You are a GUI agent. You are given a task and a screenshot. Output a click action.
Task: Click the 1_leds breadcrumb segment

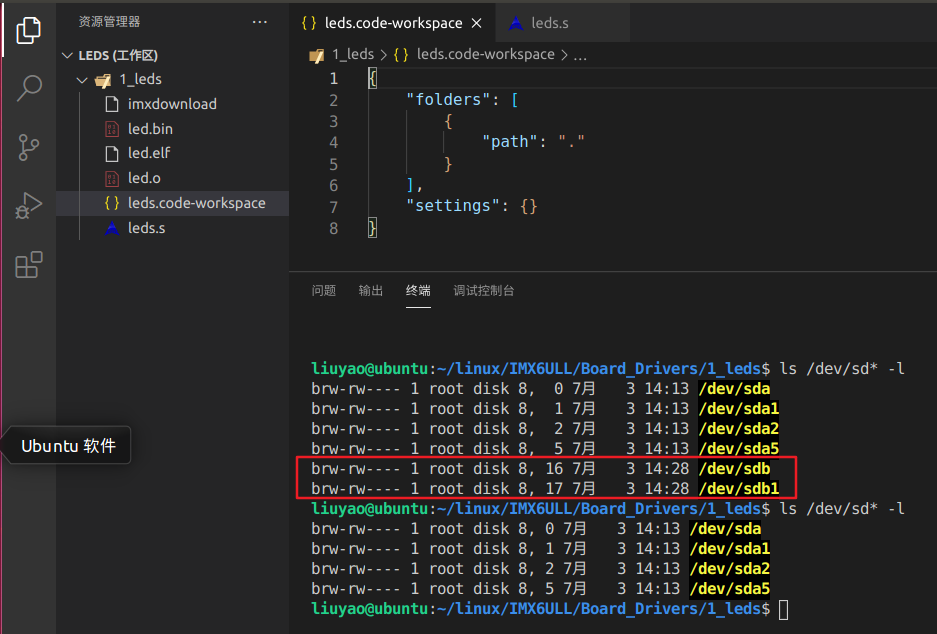point(353,54)
